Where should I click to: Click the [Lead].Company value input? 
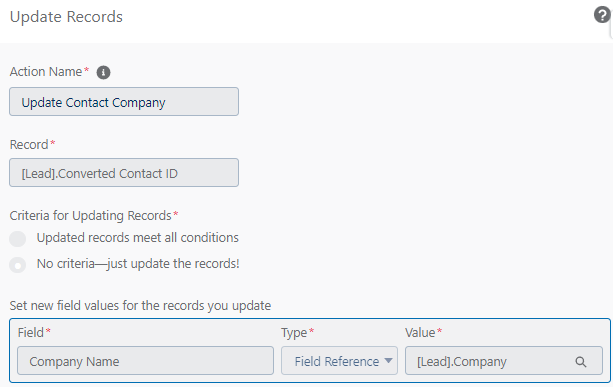click(504, 360)
